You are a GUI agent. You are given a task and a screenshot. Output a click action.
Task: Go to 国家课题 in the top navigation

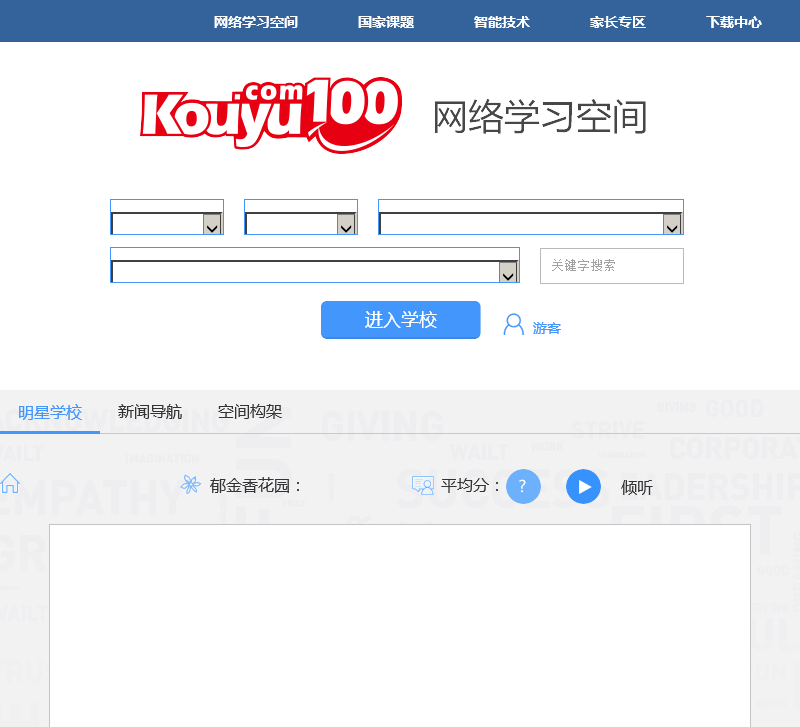[385, 22]
